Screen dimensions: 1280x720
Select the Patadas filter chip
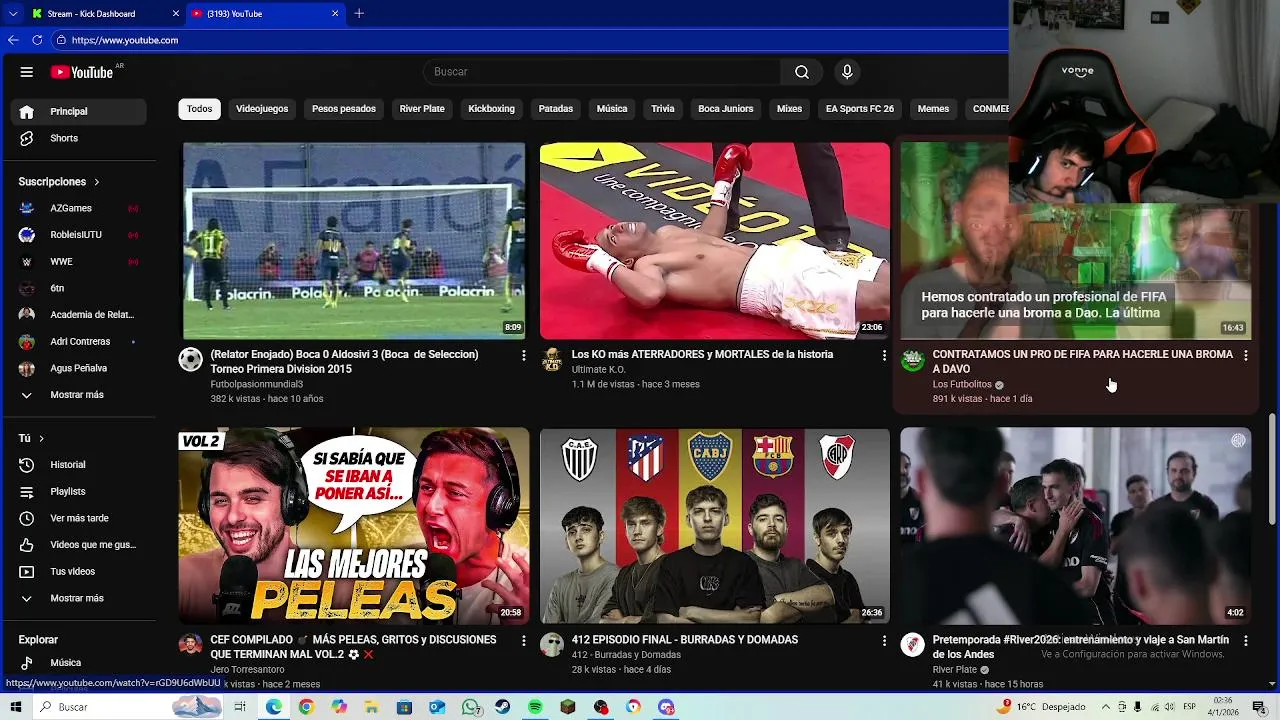coord(556,109)
